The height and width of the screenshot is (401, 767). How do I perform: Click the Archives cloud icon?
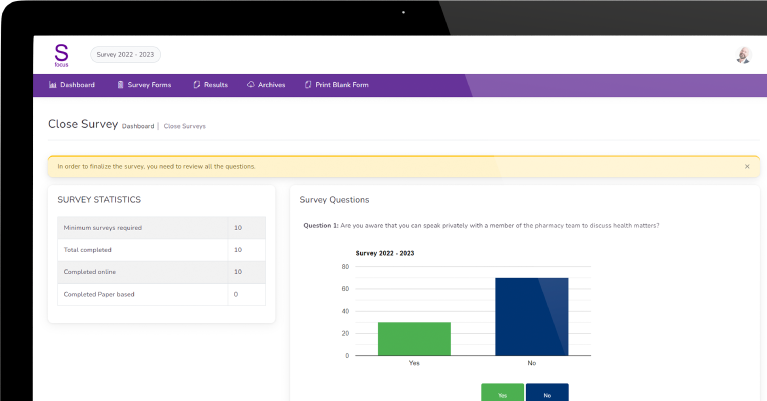point(251,85)
